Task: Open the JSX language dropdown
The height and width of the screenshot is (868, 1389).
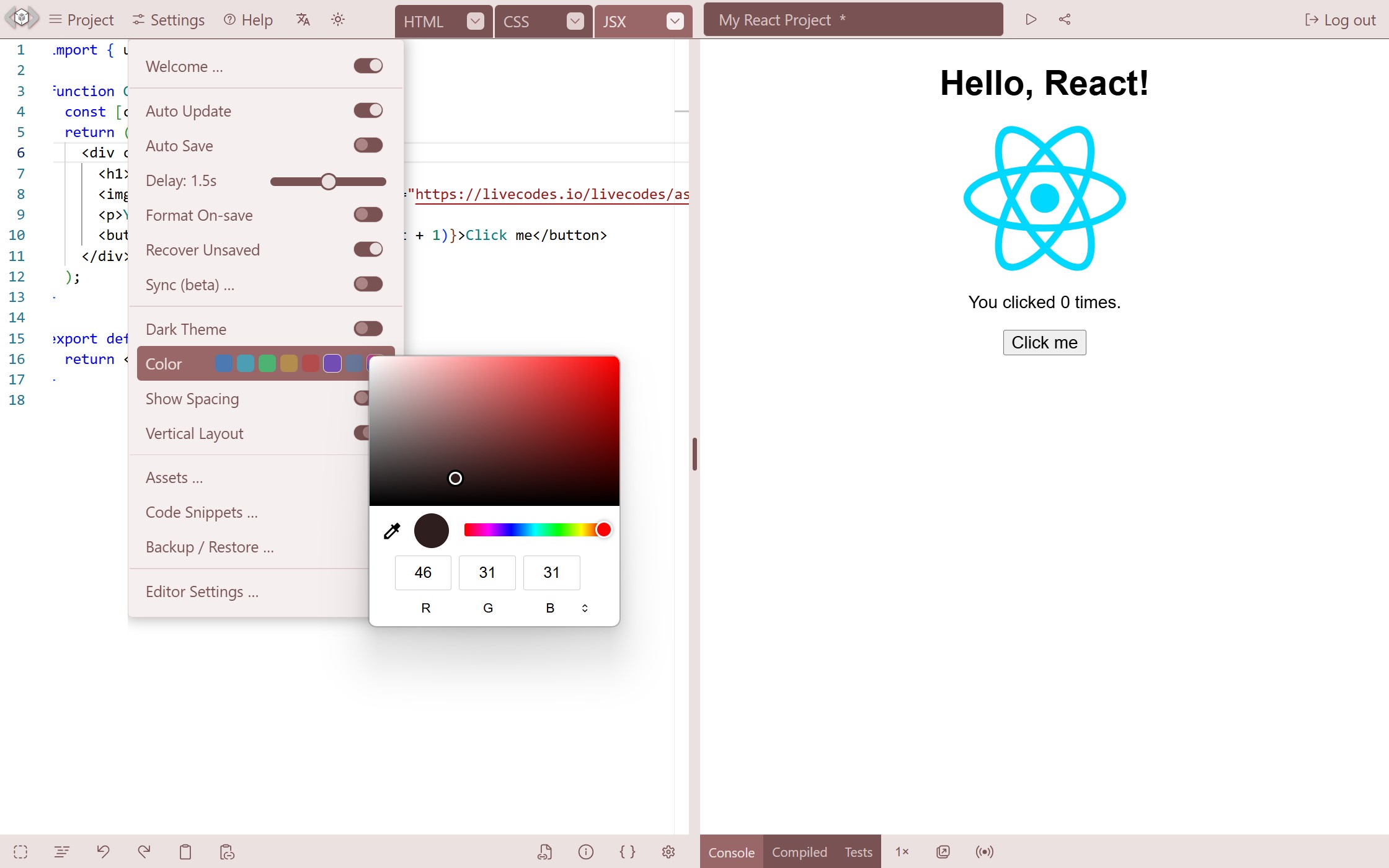Action: click(675, 21)
